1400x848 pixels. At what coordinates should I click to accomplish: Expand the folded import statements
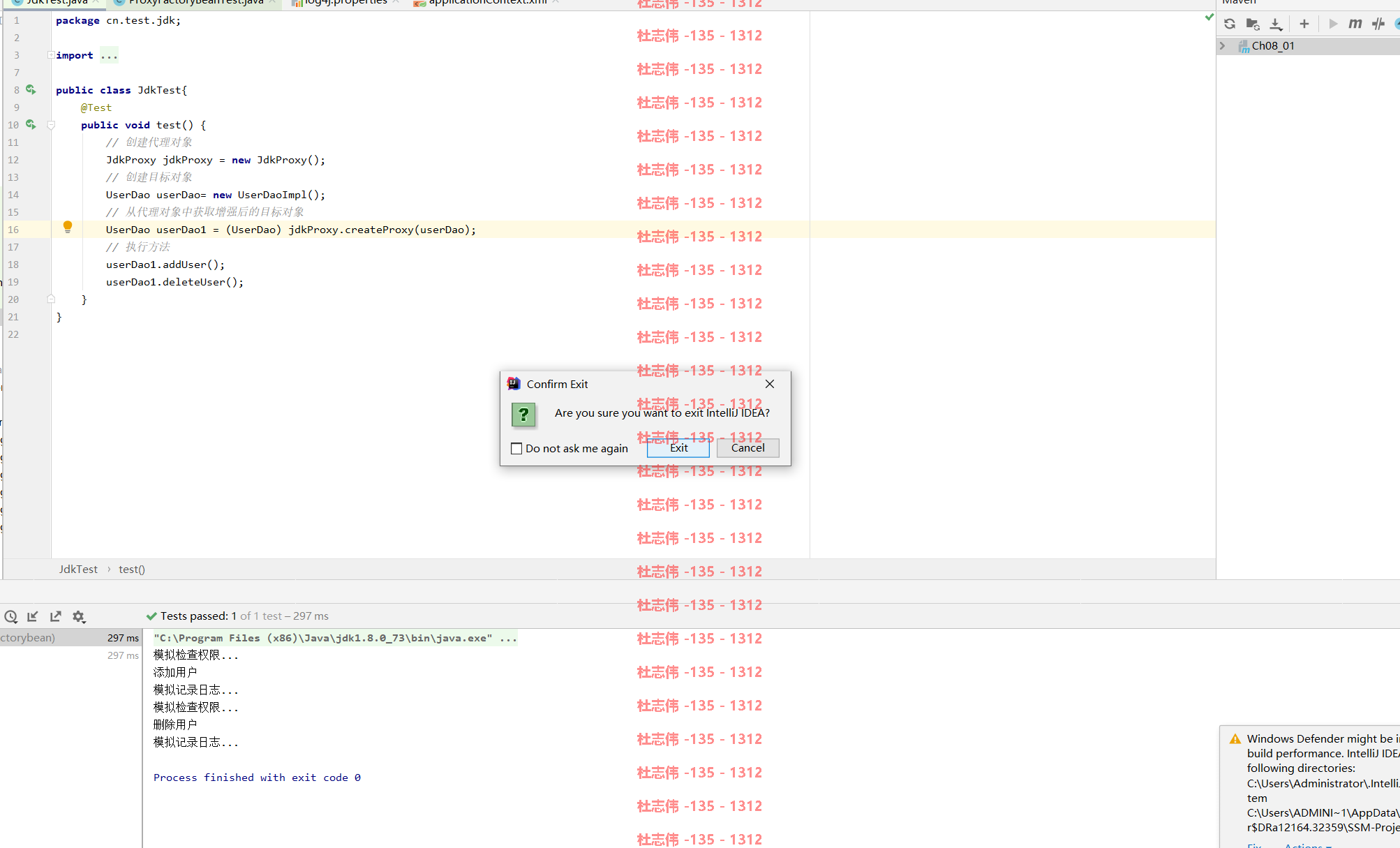51,55
